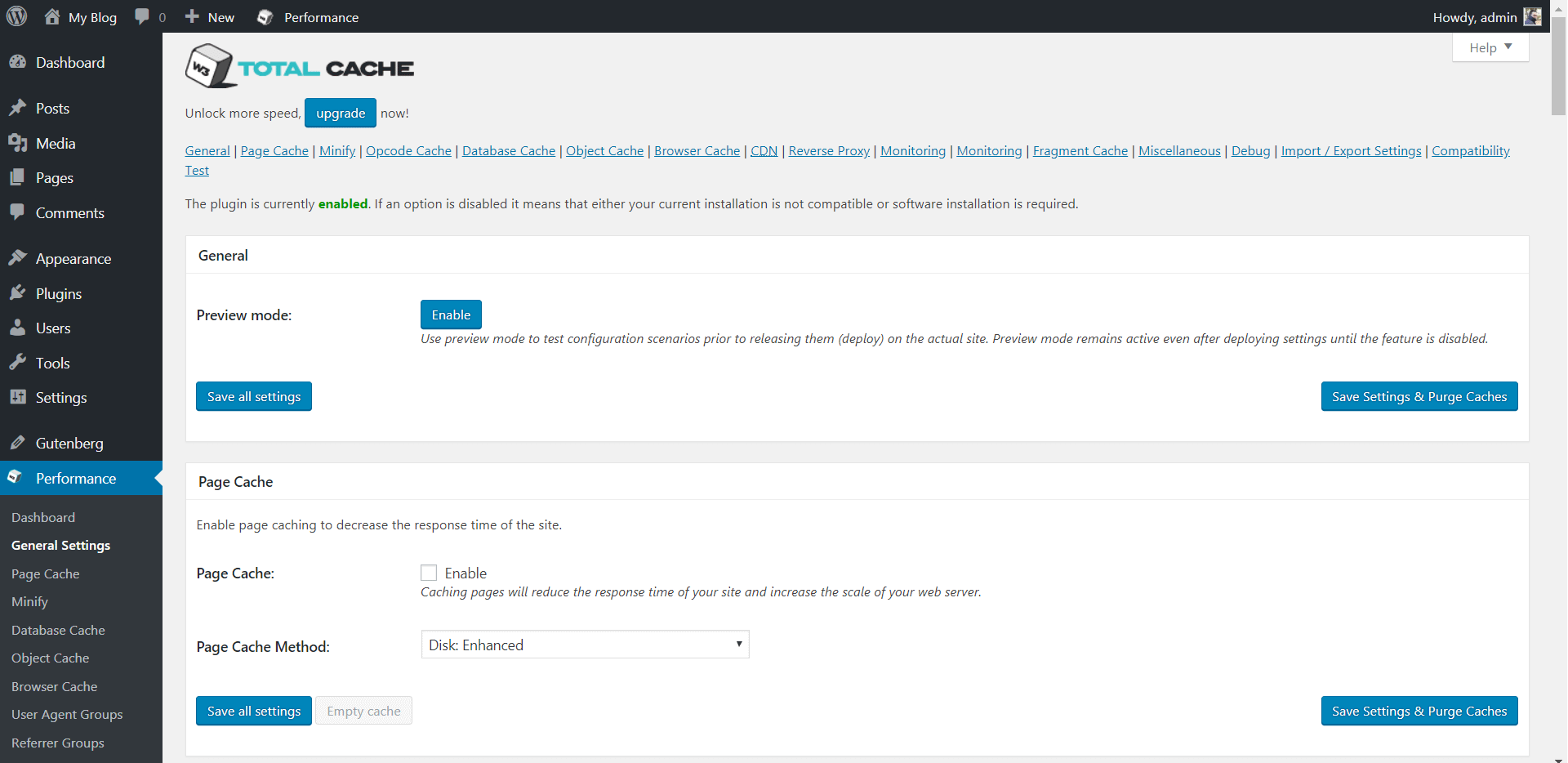This screenshot has height=763, width=1568.
Task: Click Save Settings & Purge Caches in Page Cache section
Action: point(1419,711)
